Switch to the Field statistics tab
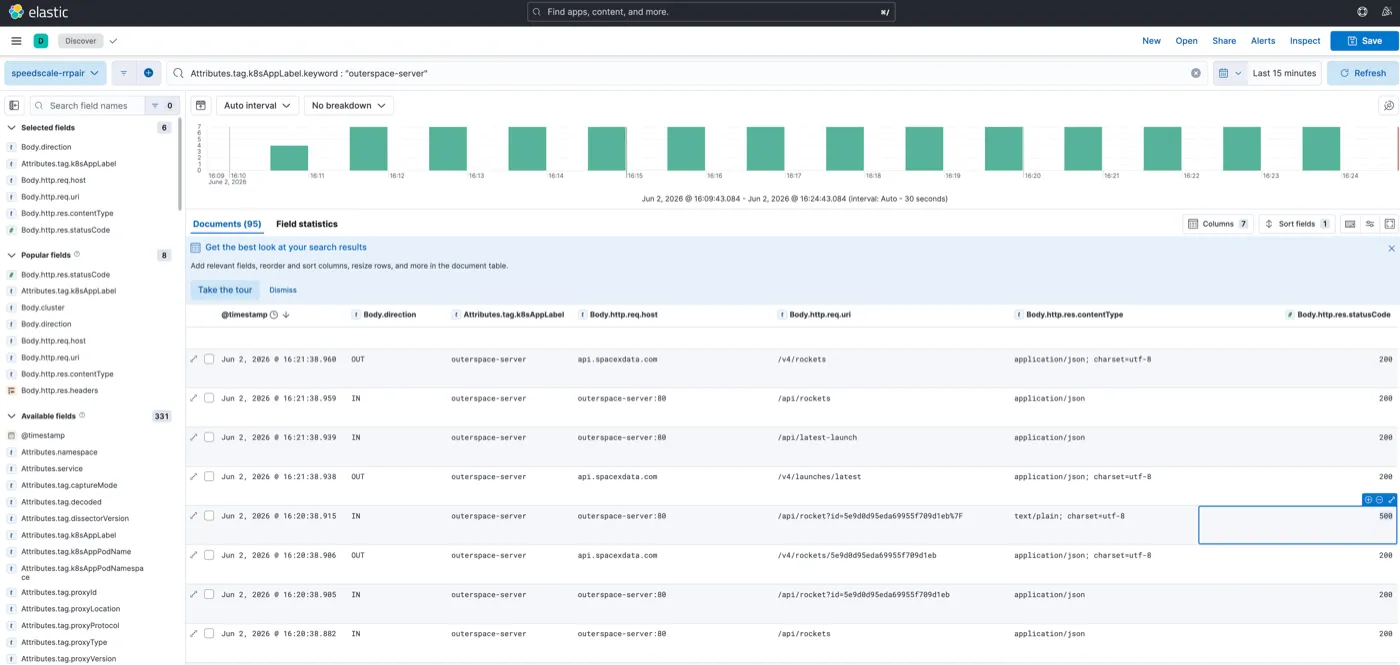1400x665 pixels. pos(307,224)
